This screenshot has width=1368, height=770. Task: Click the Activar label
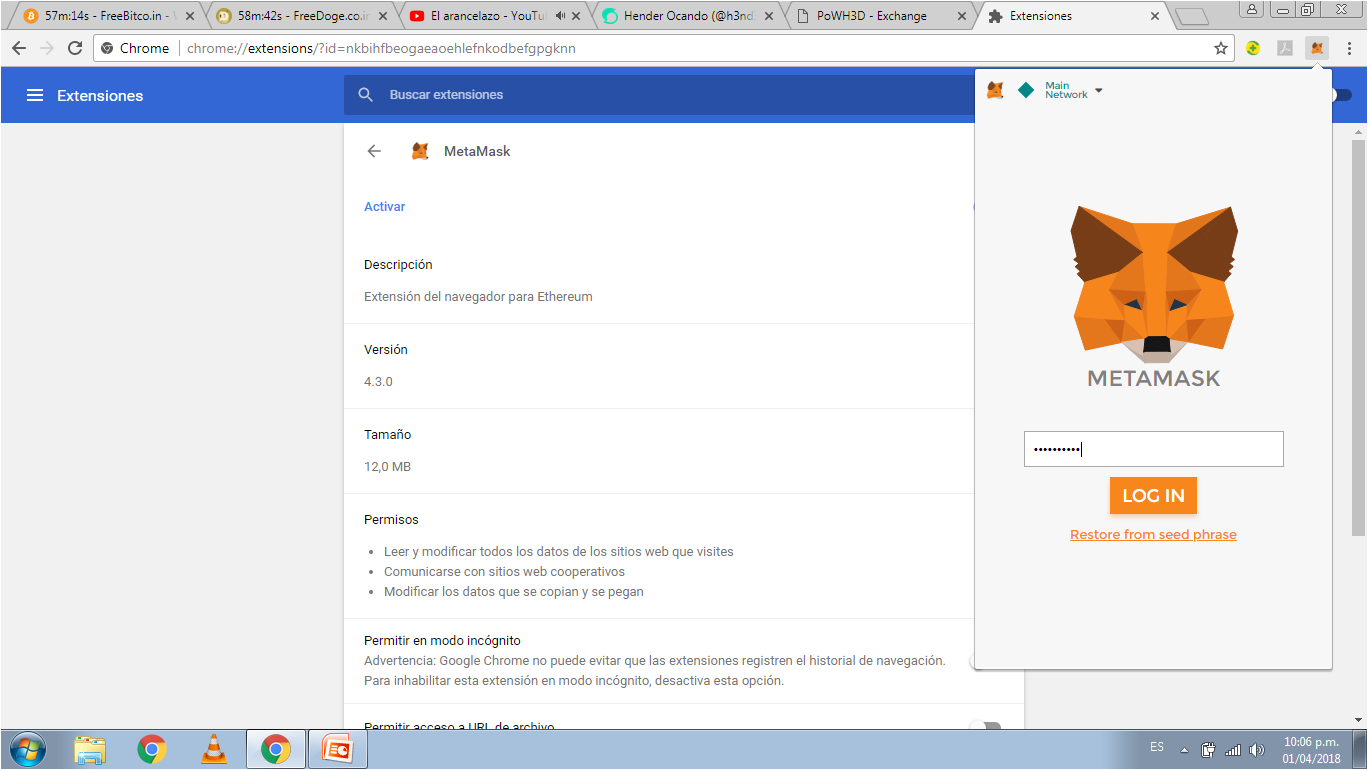point(384,207)
